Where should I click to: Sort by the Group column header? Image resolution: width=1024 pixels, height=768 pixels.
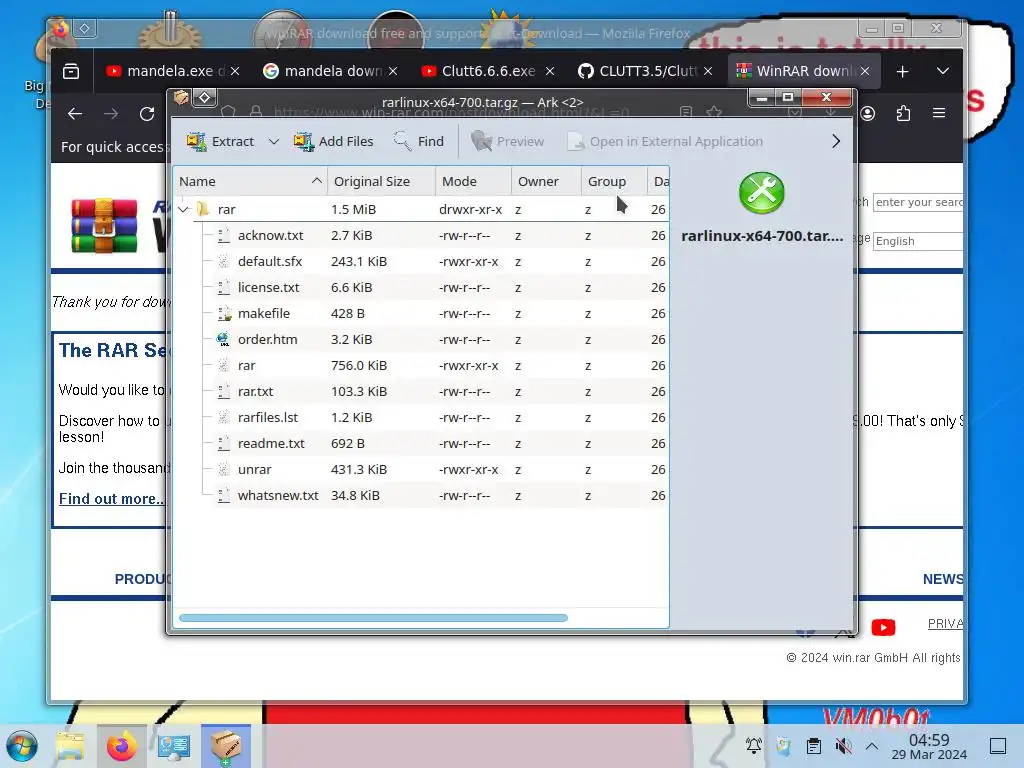point(614,182)
